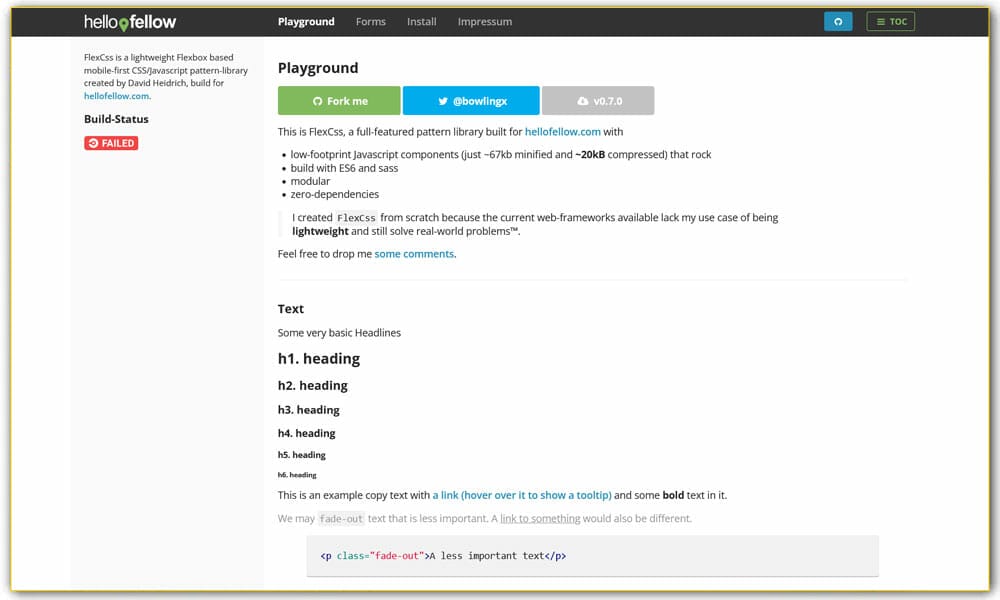Click the Twitter @bowlingx button
This screenshot has height=600, width=1000.
pos(471,101)
